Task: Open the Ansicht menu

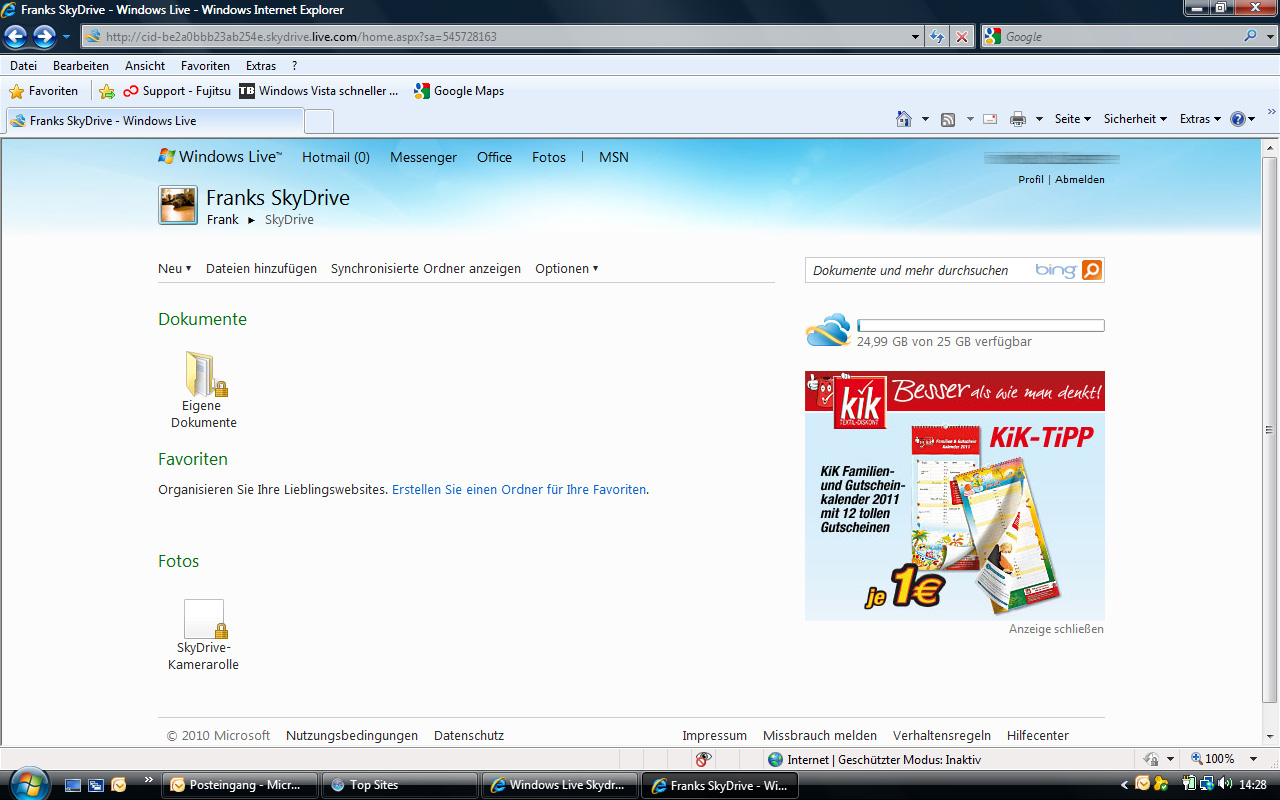Action: (x=145, y=66)
